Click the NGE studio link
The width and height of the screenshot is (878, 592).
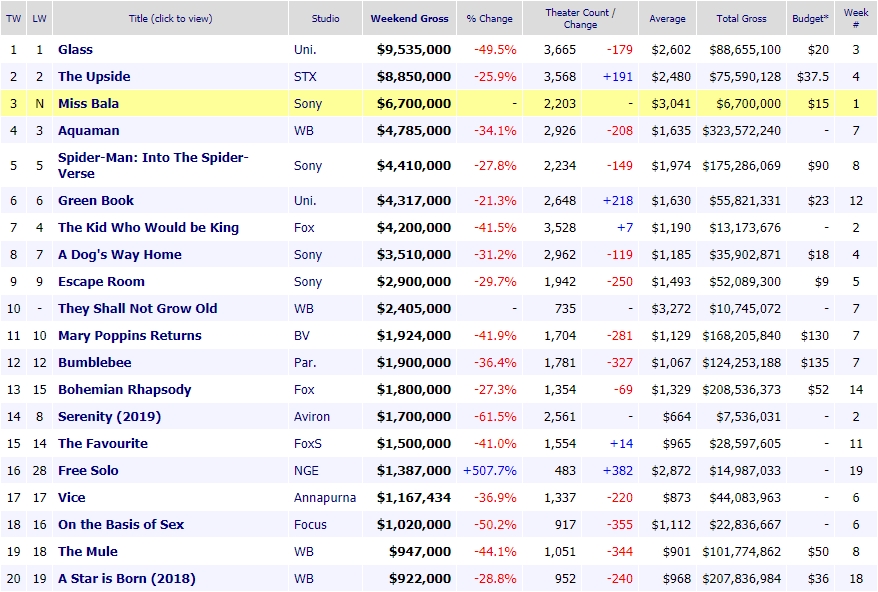click(x=306, y=470)
